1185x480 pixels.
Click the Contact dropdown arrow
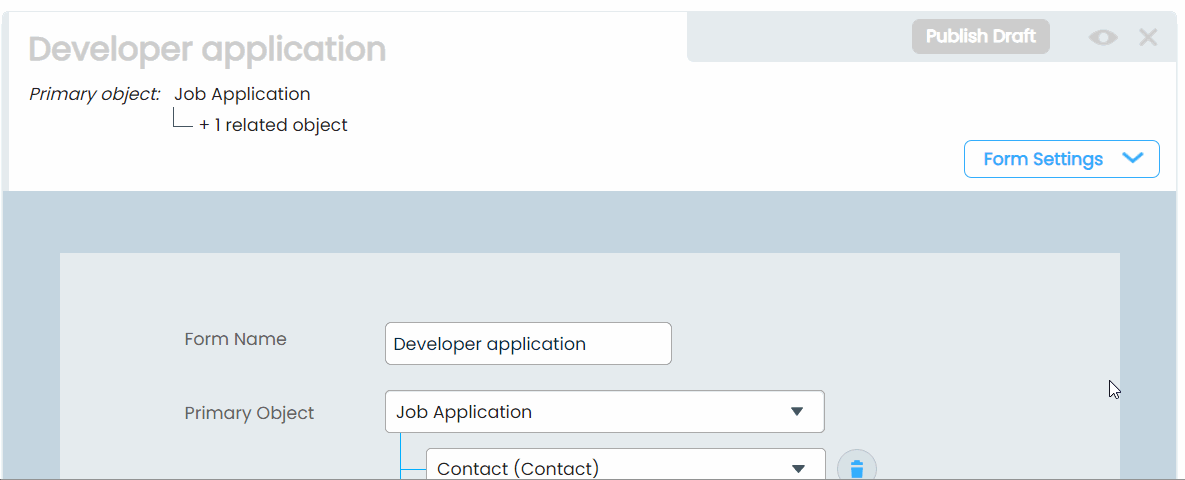click(x=798, y=468)
